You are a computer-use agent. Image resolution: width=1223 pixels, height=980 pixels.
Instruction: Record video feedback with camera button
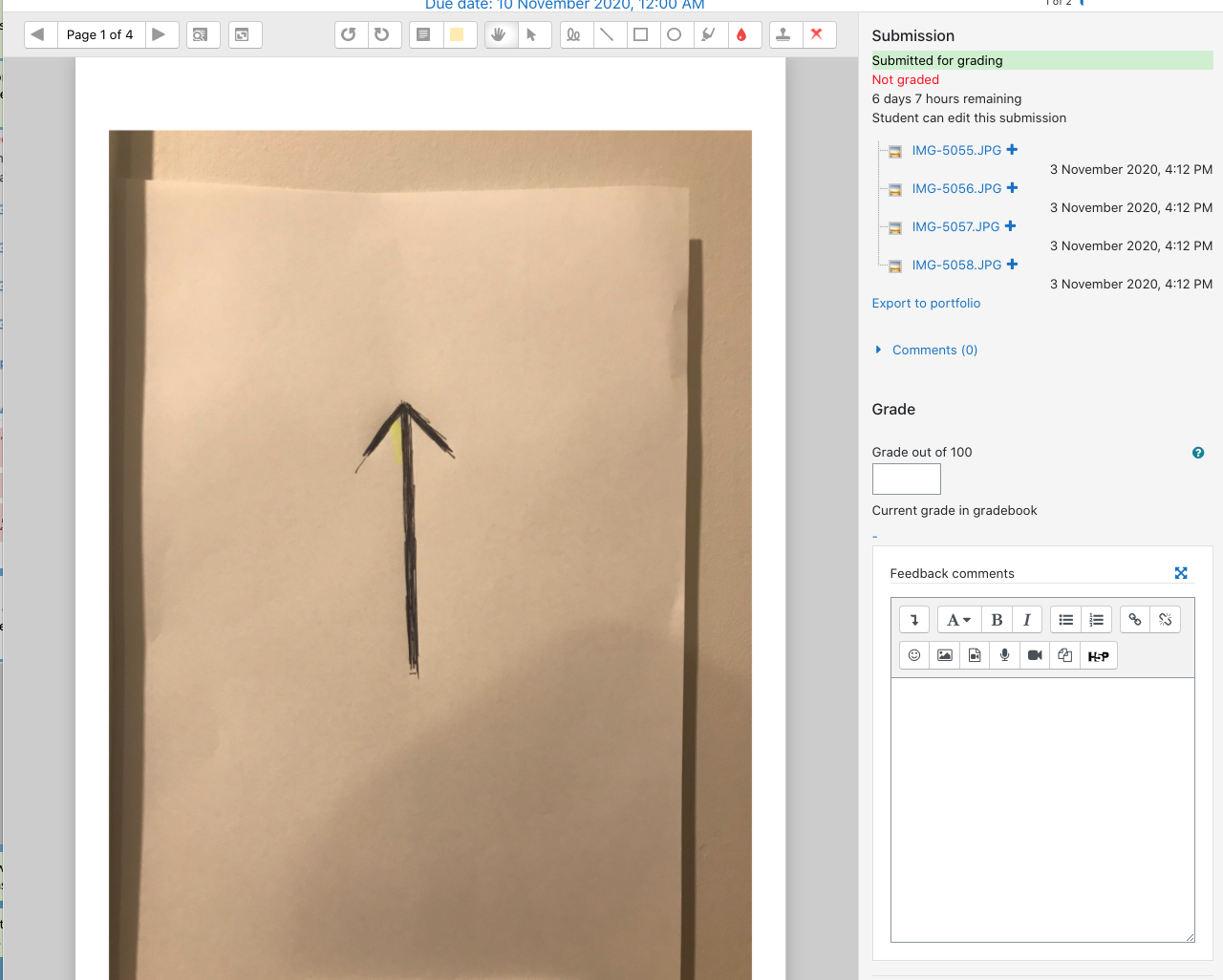click(x=1035, y=655)
